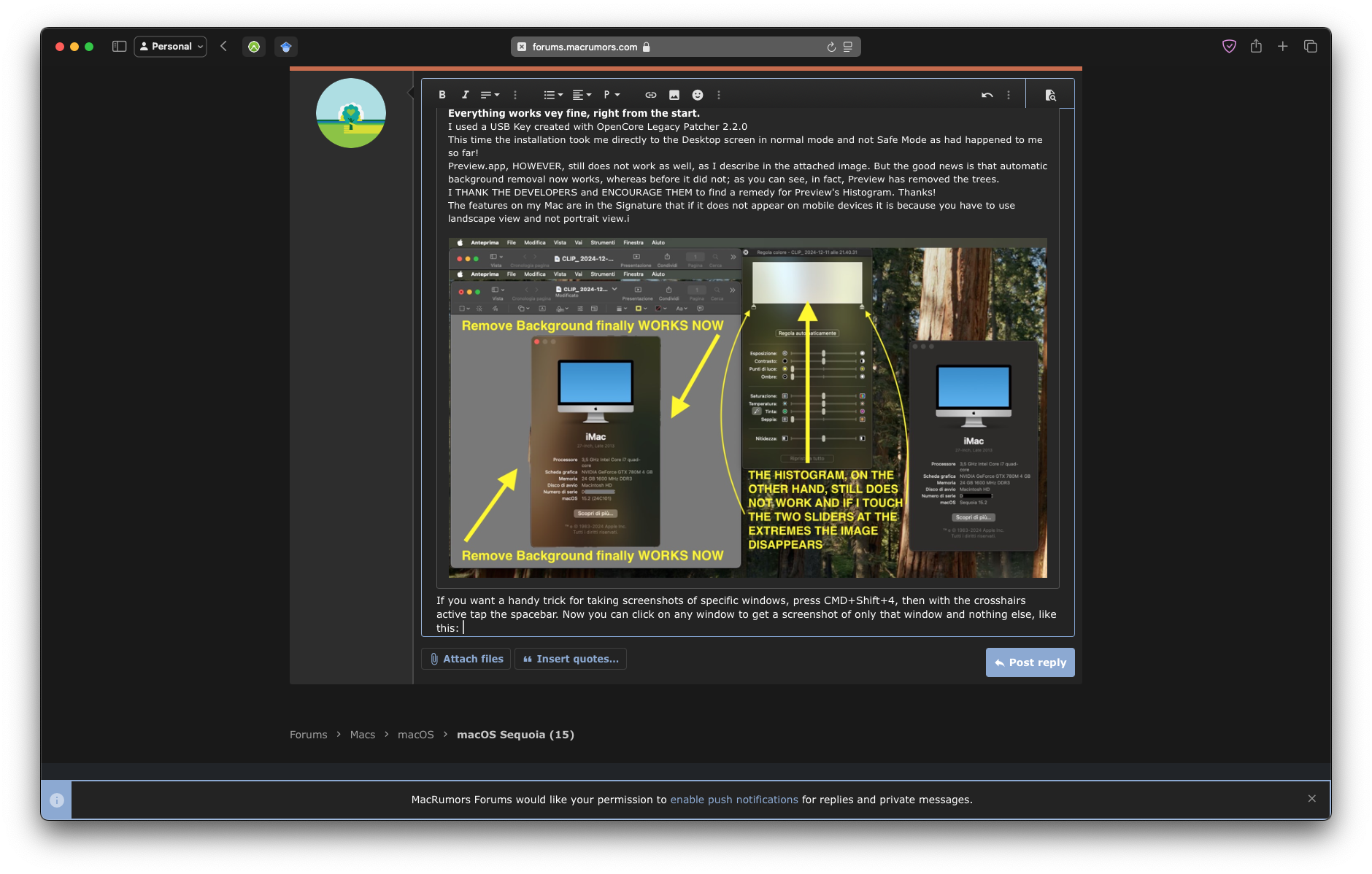Toggle italic formatting in the editor
This screenshot has width=1372, height=874.
[465, 95]
